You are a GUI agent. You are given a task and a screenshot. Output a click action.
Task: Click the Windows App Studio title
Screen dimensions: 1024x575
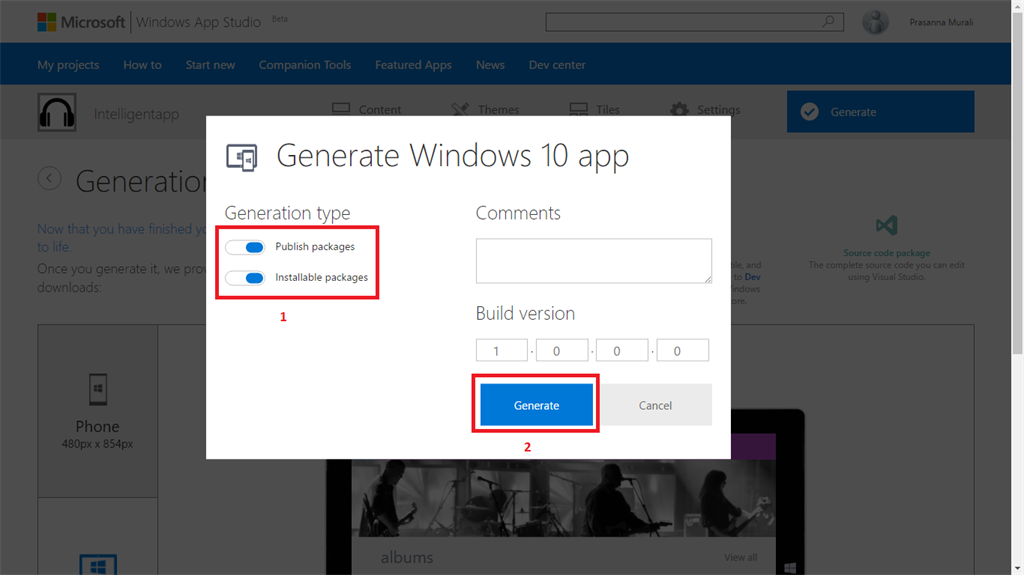coord(198,22)
